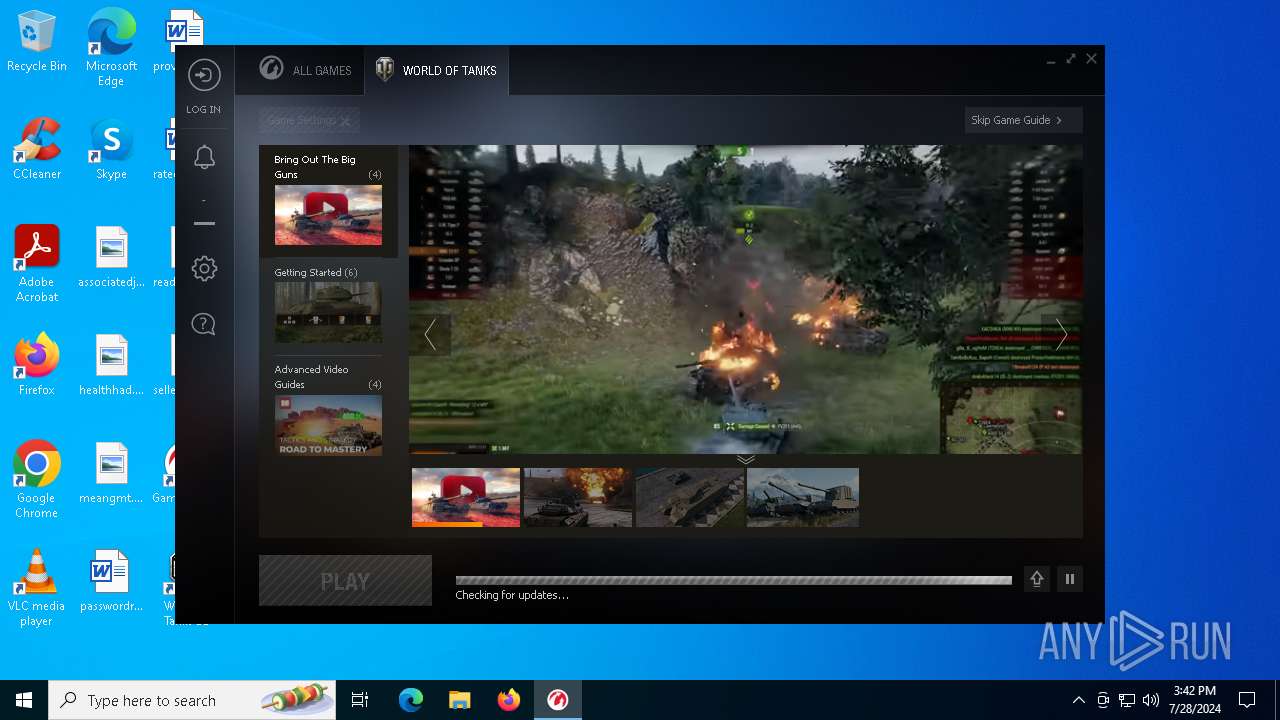This screenshot has height=720, width=1280.
Task: Skip the Game Guide
Action: point(1023,120)
